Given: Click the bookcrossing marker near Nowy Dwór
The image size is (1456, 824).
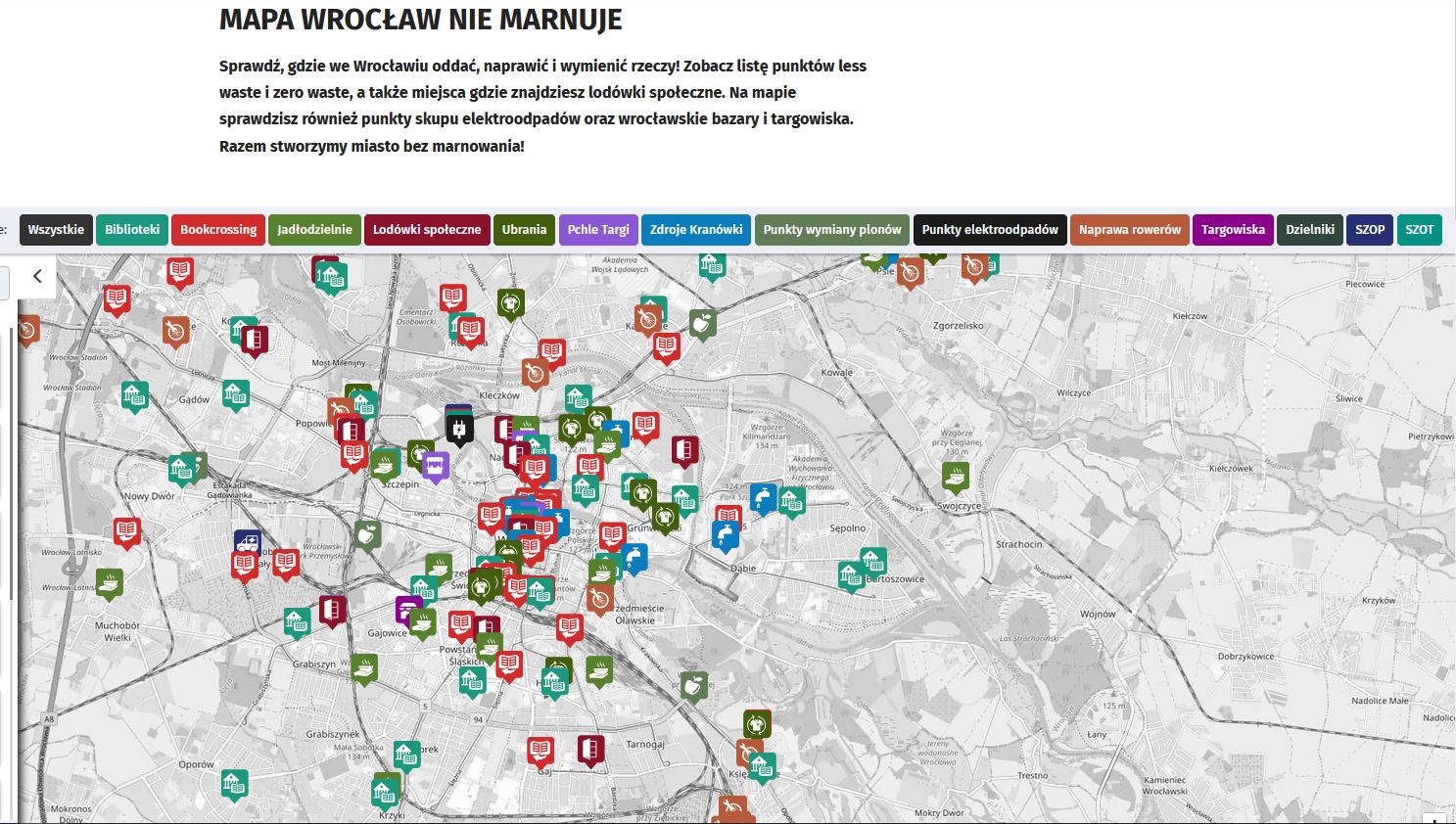Looking at the screenshot, I should click(126, 531).
